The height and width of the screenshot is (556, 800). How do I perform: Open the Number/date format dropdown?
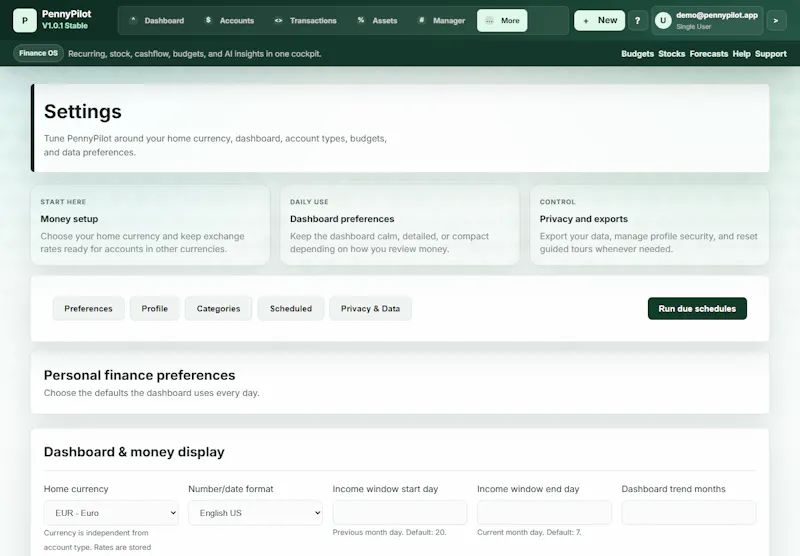(x=256, y=513)
